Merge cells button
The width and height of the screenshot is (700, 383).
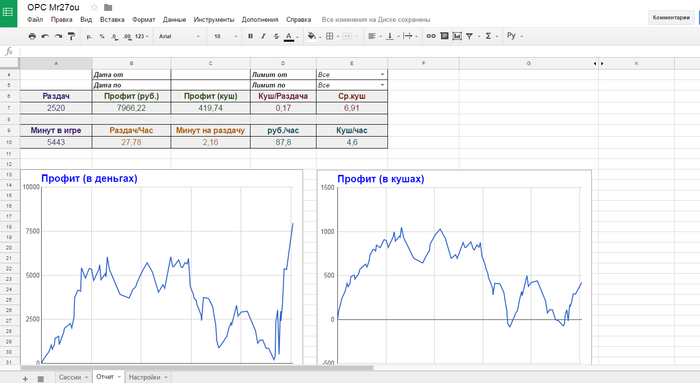click(347, 36)
